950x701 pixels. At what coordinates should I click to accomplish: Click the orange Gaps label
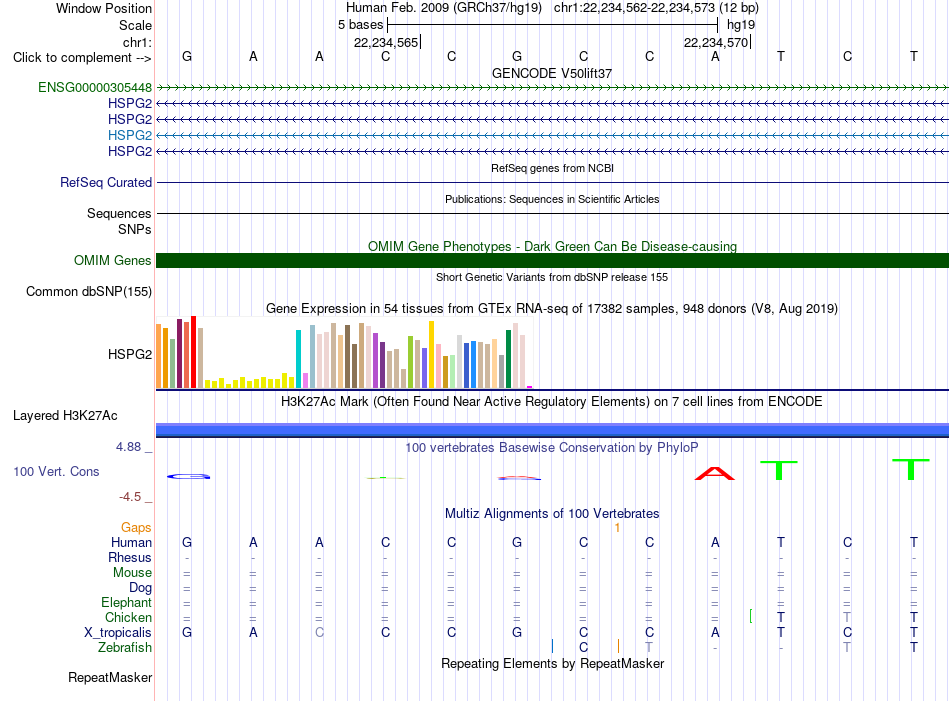pyautogui.click(x=136, y=528)
